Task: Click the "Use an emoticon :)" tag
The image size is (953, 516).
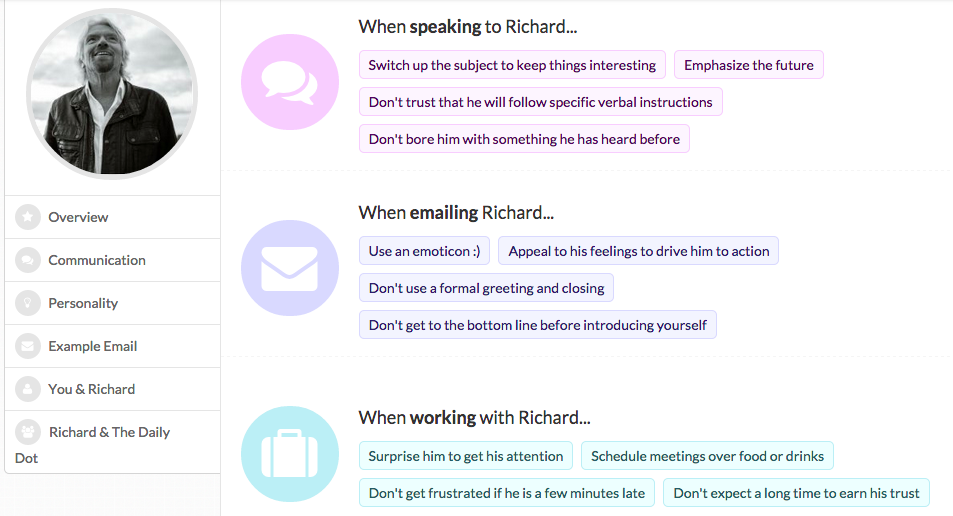Action: point(424,251)
